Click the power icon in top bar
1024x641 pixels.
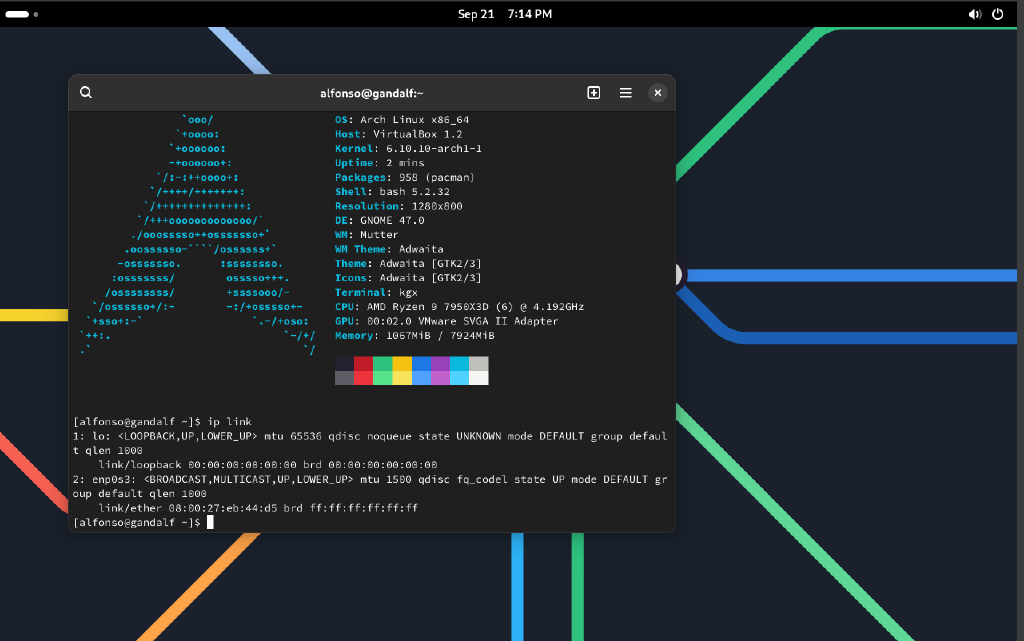pos(997,15)
